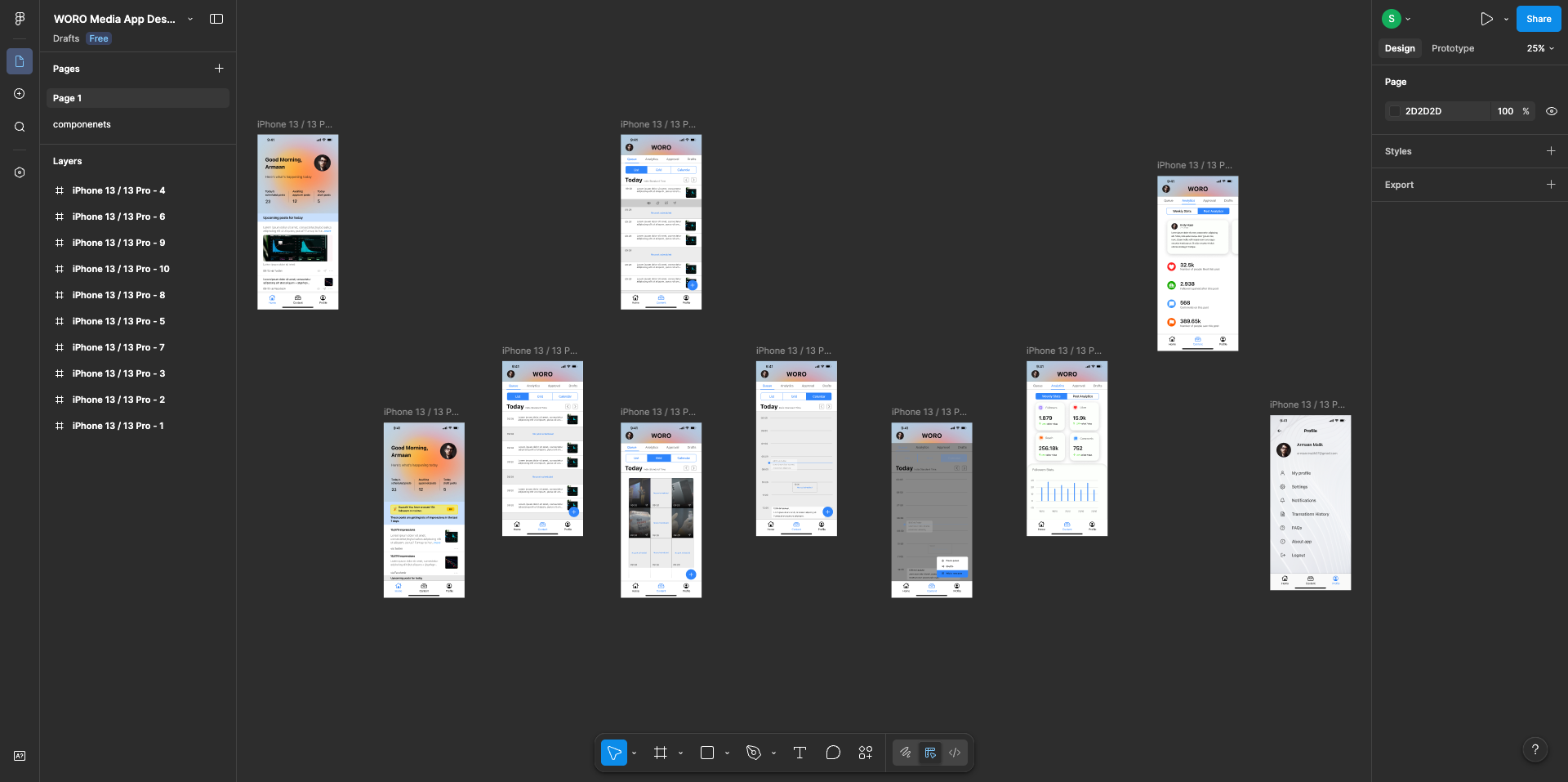Click the 2D2D2D page color swatch
Viewport: 1568px width, 782px height.
pyautogui.click(x=1394, y=110)
